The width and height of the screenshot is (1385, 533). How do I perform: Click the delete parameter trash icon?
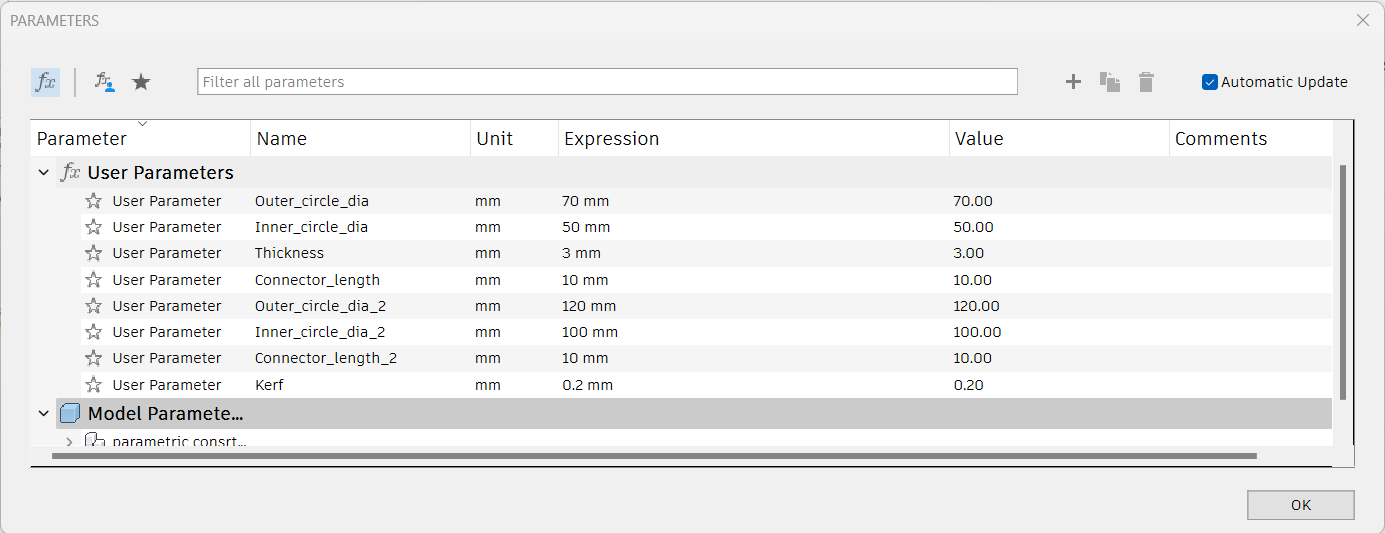(x=1146, y=82)
